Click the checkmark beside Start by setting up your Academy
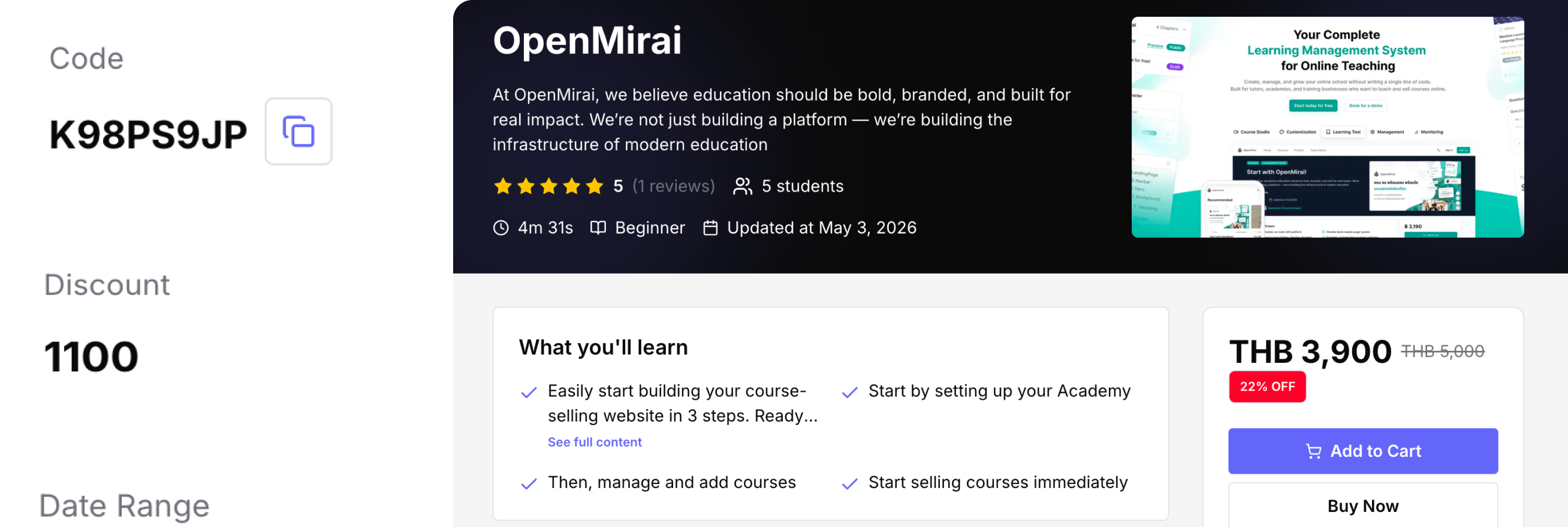The height and width of the screenshot is (527, 1568). tap(849, 392)
